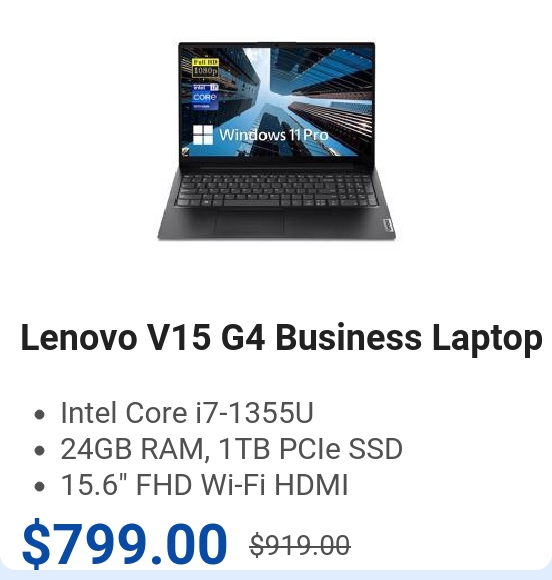This screenshot has width=552, height=580.
Task: Click the 15.6" FHD Wi-Fi HDMI line
Action: (204, 485)
